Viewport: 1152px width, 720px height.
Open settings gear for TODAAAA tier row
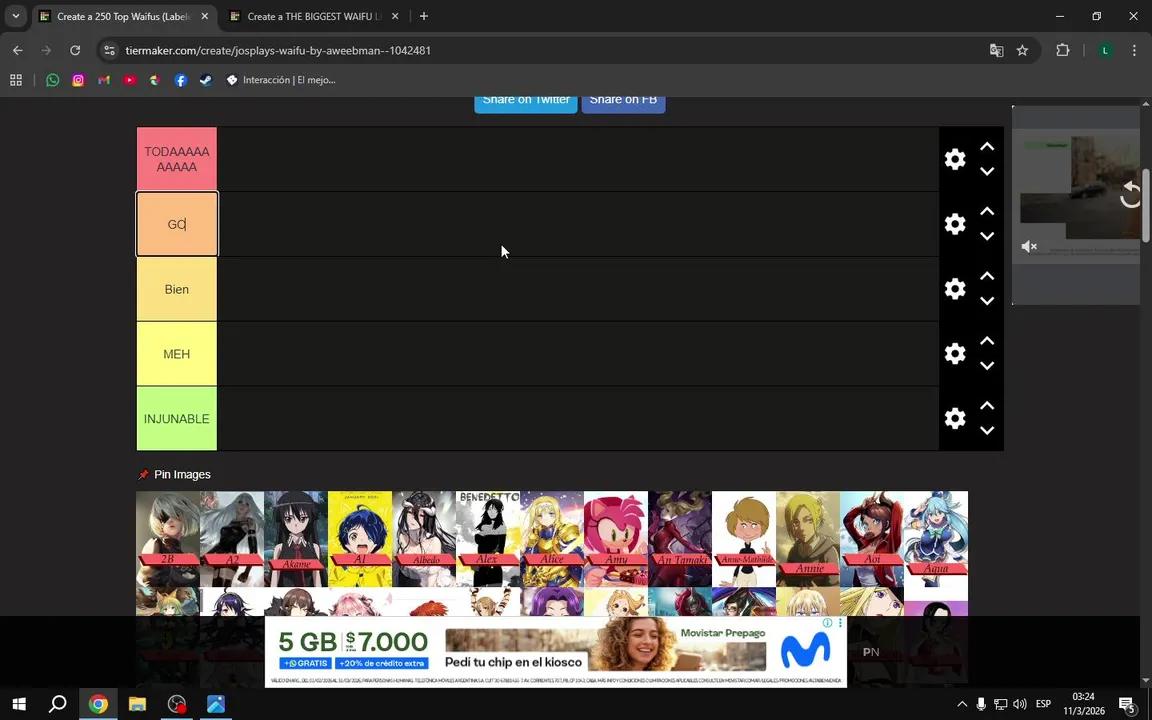click(x=954, y=158)
